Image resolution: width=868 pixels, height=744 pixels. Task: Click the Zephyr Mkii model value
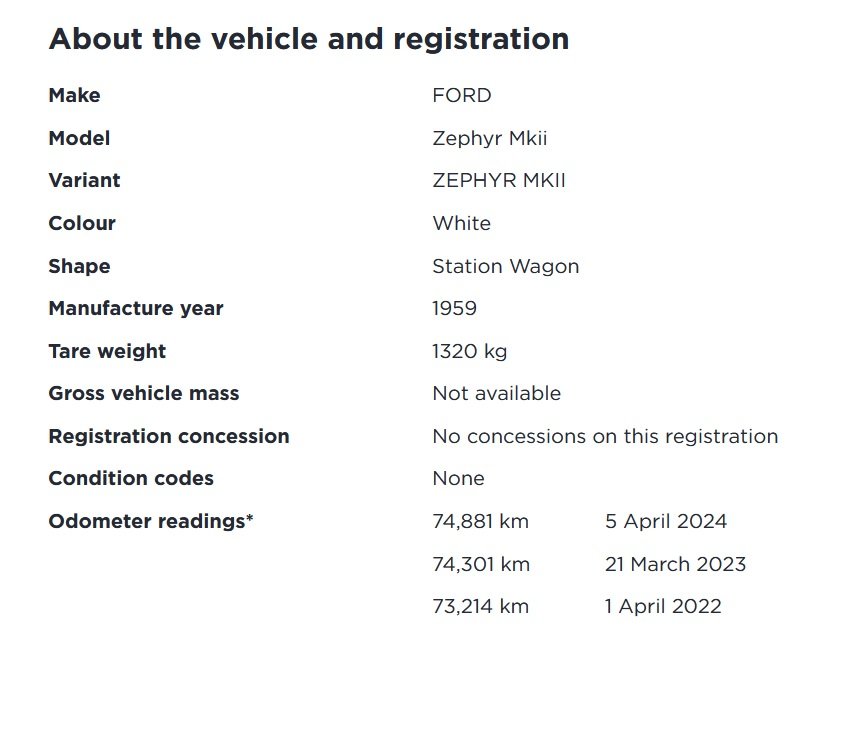tap(490, 138)
